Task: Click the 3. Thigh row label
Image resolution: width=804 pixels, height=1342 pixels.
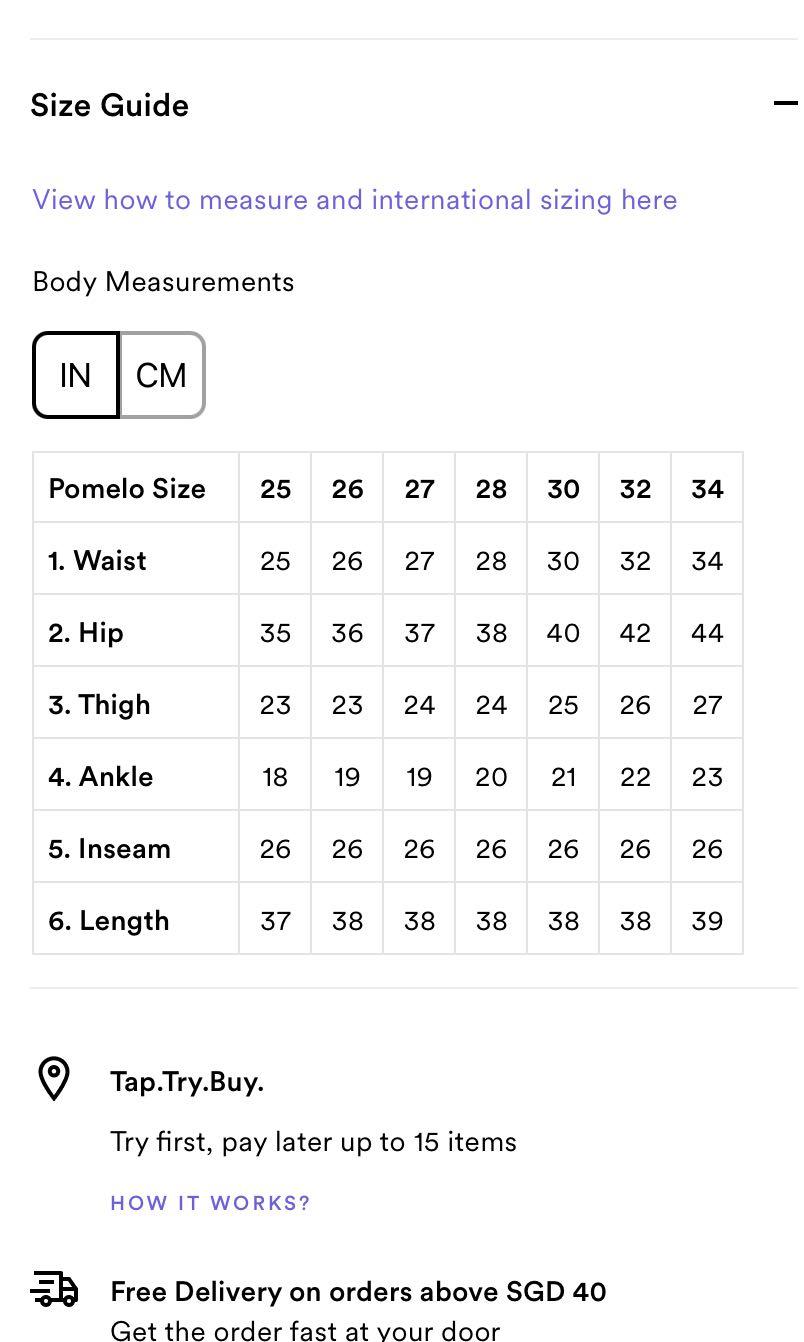Action: coord(100,705)
